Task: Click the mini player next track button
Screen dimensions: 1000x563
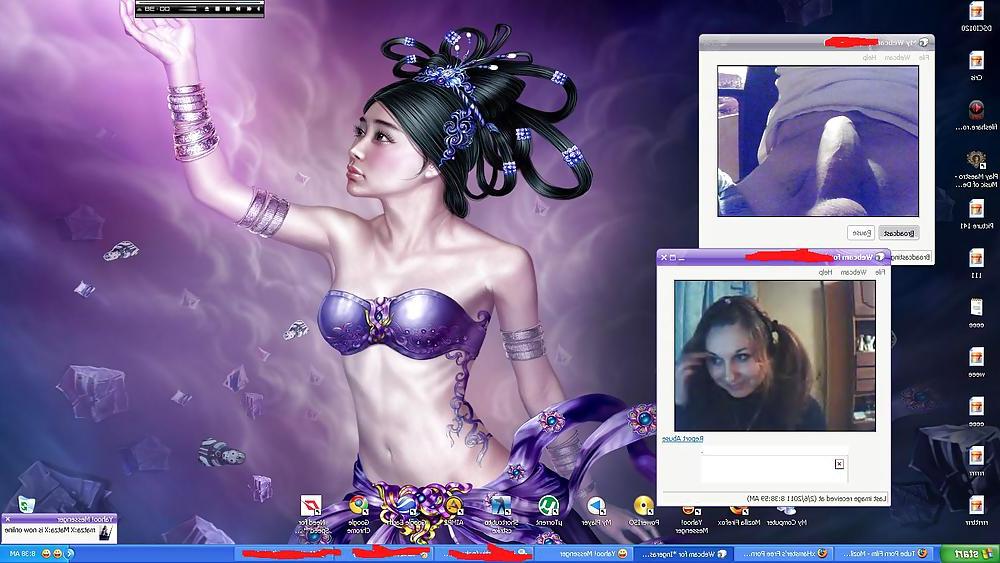Action: coord(238,9)
